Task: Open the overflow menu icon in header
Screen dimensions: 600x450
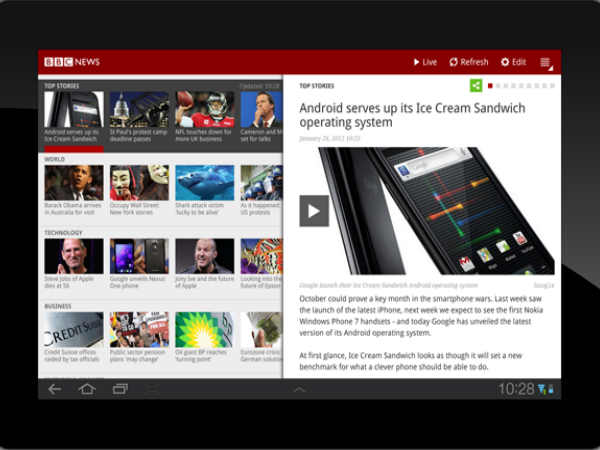Action: click(x=546, y=63)
